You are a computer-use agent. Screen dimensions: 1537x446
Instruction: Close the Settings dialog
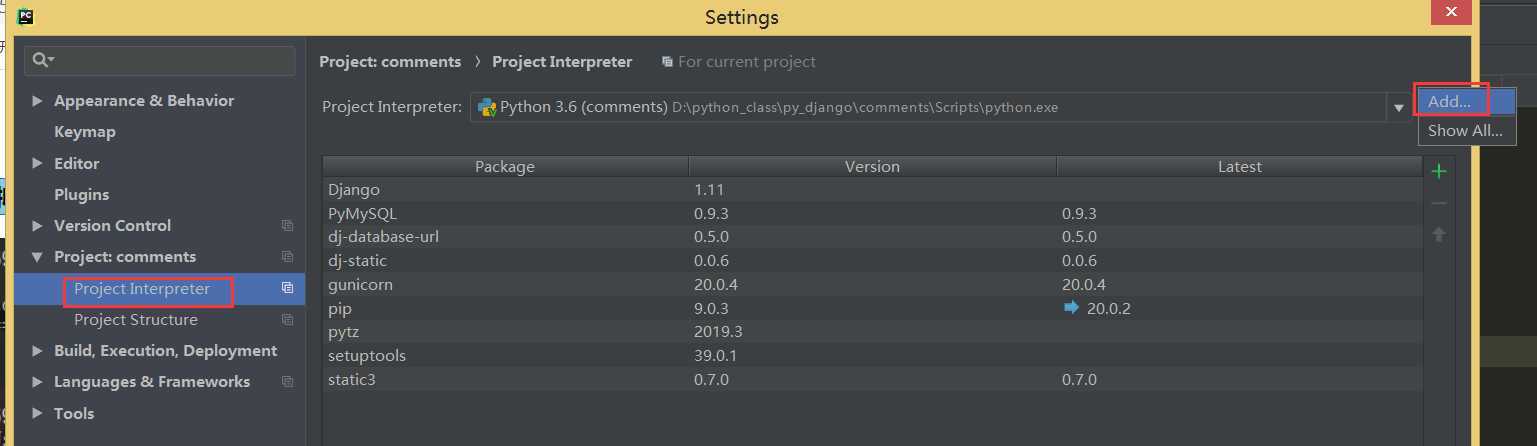[x=1450, y=12]
